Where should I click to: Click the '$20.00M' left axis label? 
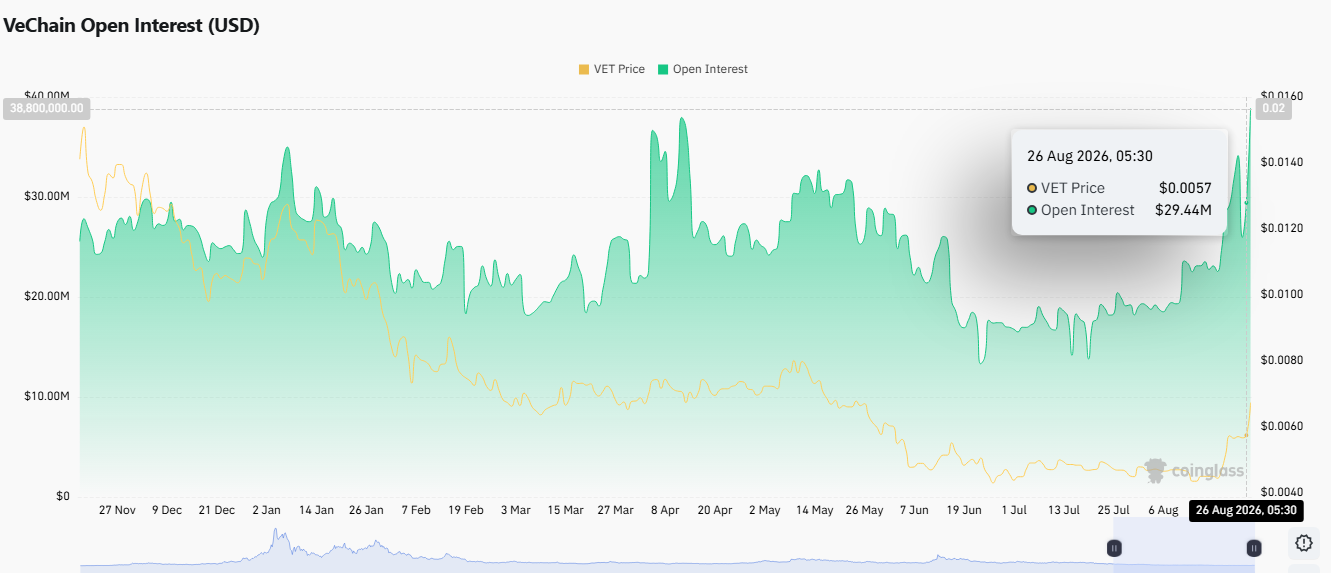pos(47,296)
